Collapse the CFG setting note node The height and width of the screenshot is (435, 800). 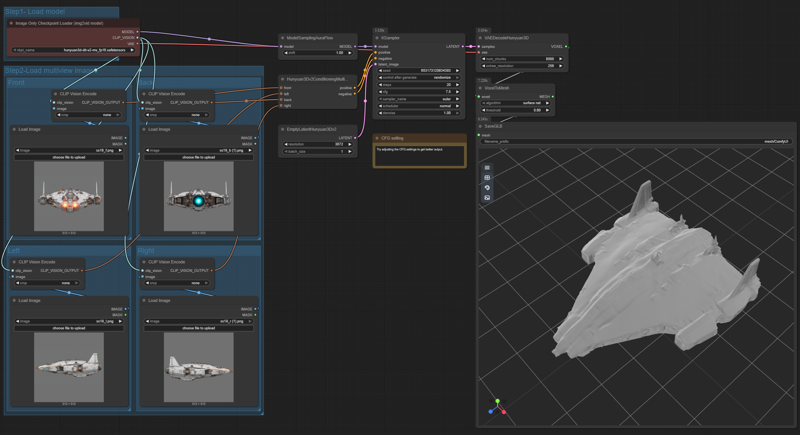coord(377,138)
